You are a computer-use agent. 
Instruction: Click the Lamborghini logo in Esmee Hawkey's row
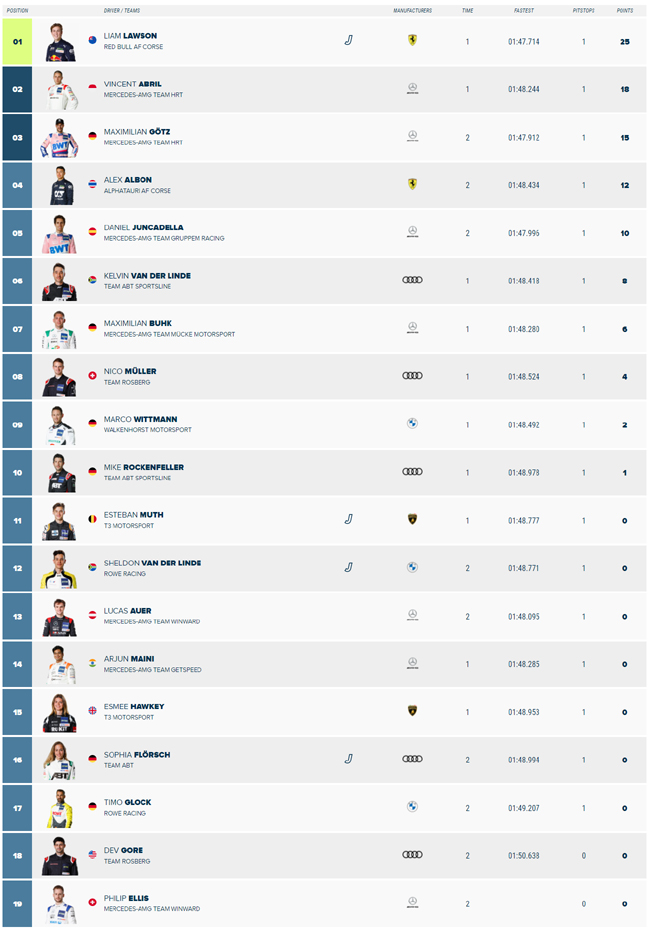[x=412, y=711]
